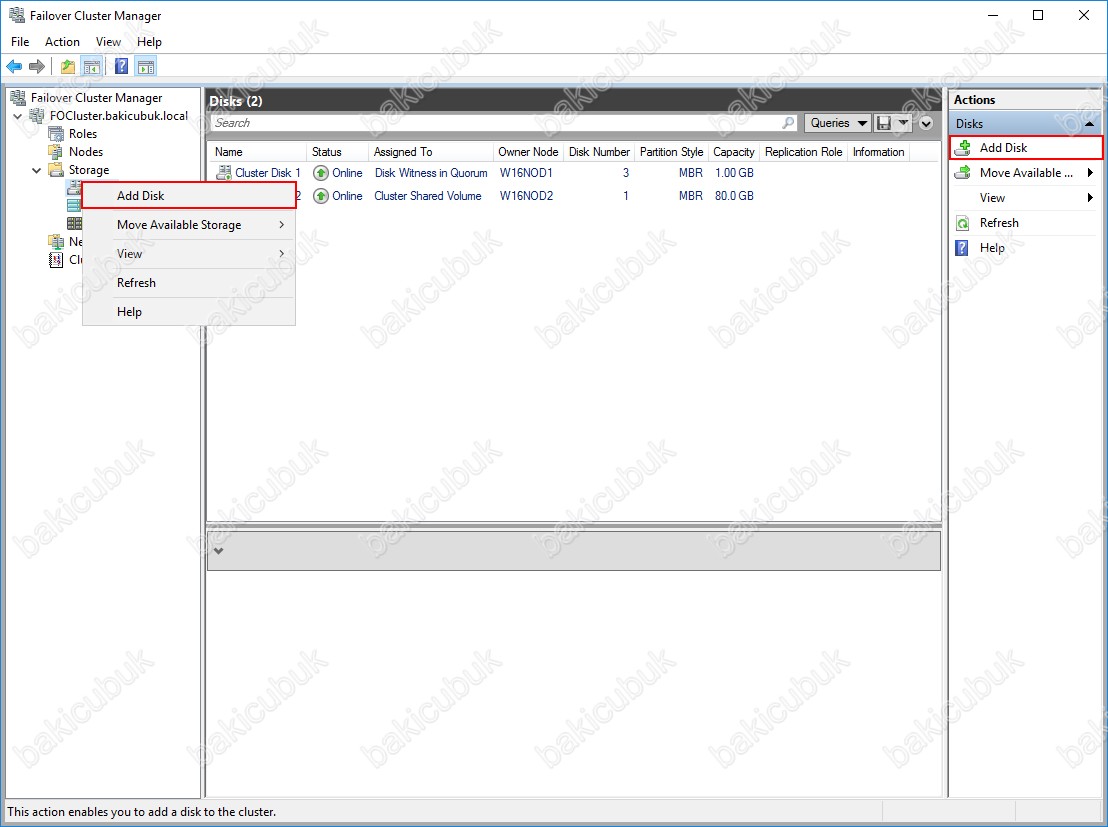
Task: Click the 'Cluster Shared Volume' cell
Action: click(428, 196)
